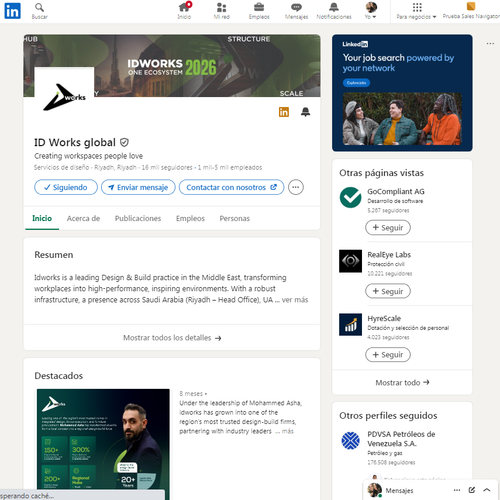This screenshot has height=500, width=500.
Task: Open RealEye Labs page link
Action: (x=389, y=255)
